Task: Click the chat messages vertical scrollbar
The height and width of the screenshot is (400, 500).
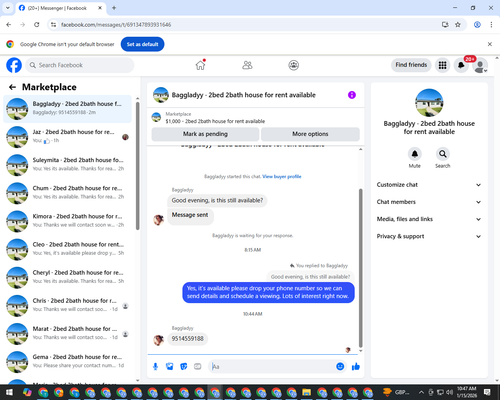Action: pyautogui.click(x=360, y=268)
